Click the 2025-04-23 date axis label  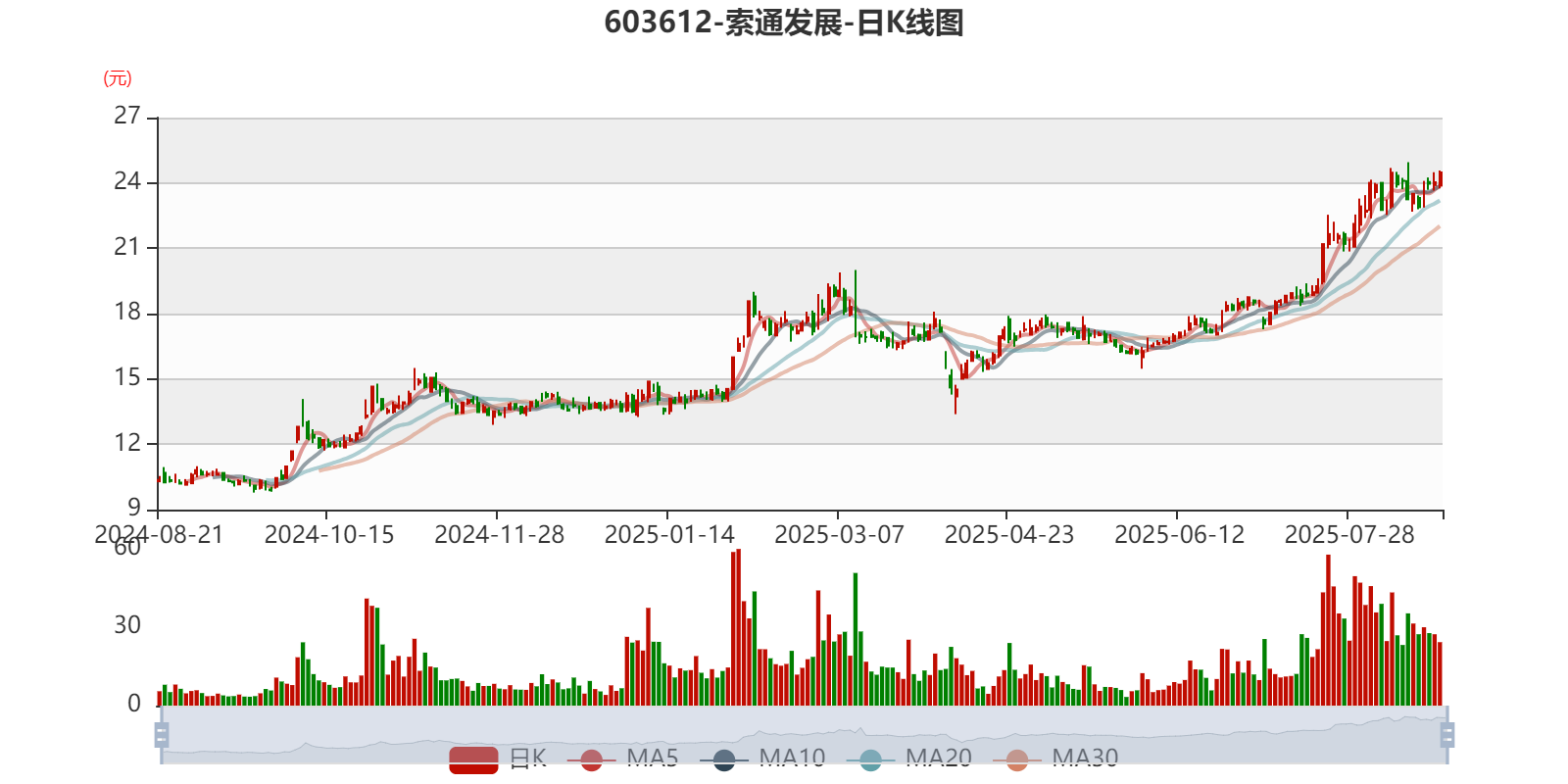pyautogui.click(x=1009, y=535)
